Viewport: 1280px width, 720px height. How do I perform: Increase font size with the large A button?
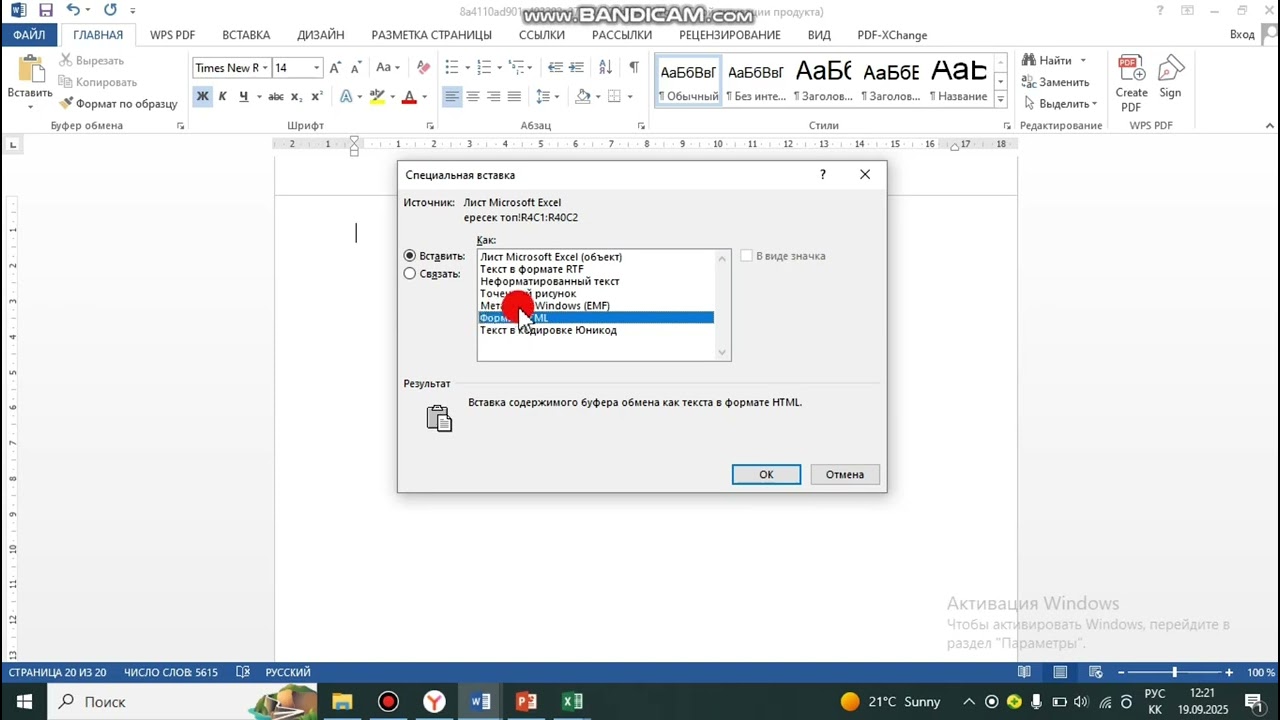coord(336,67)
